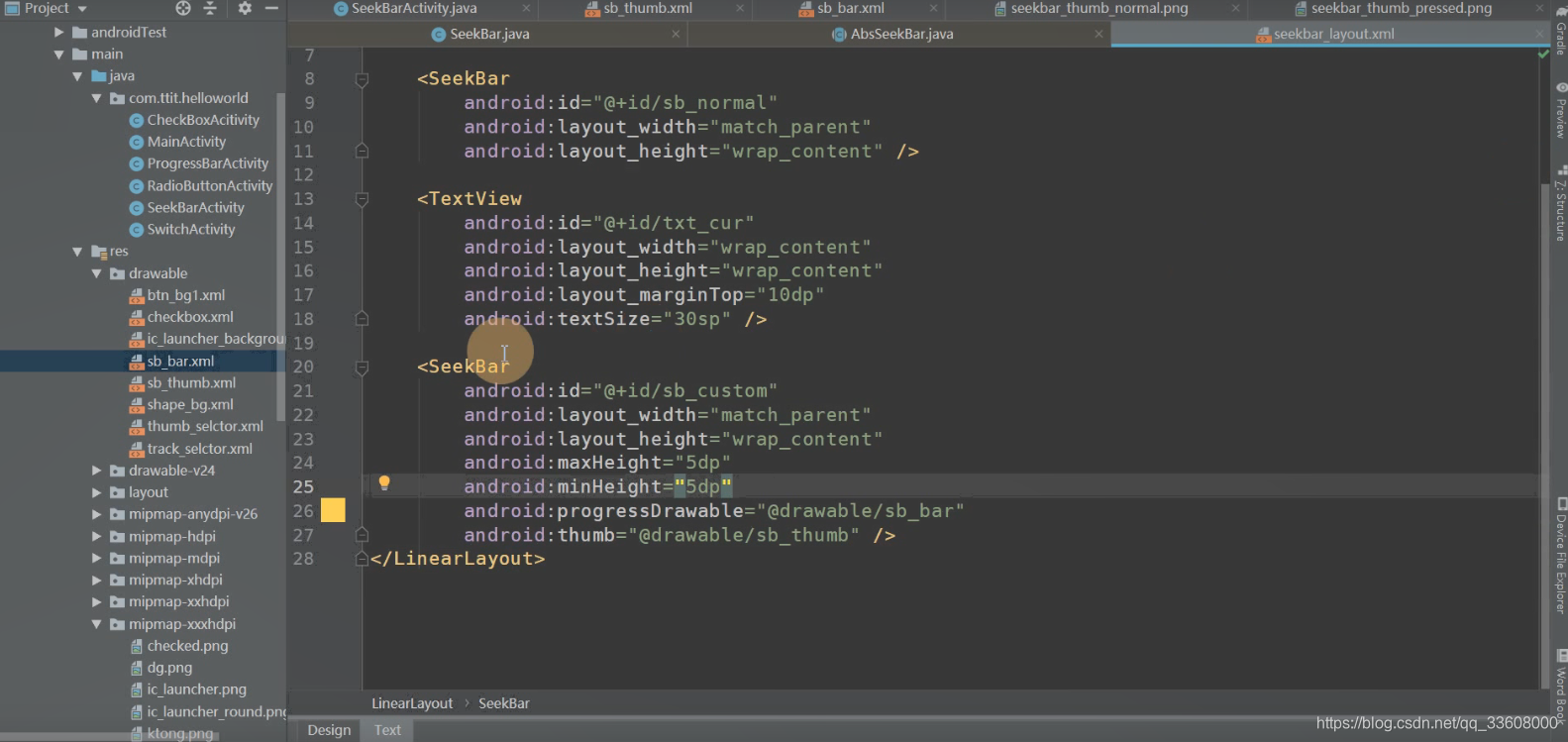Click the yellow color swatch in line 26 gutter

333,510
